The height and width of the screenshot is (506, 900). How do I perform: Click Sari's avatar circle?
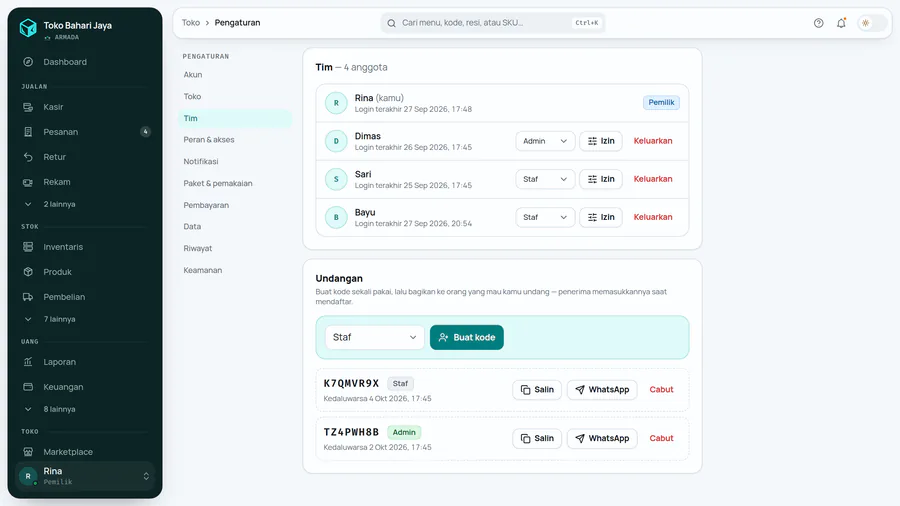point(336,179)
